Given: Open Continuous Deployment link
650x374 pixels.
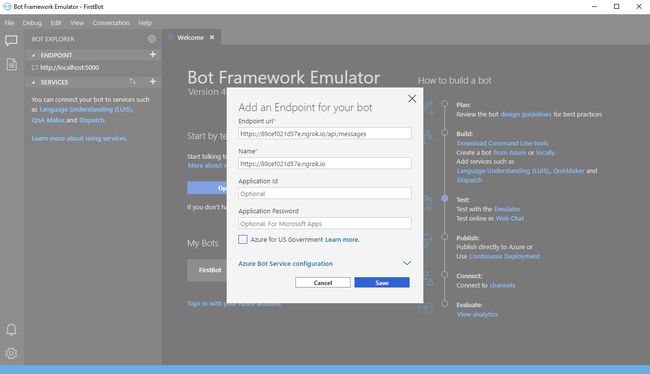Looking at the screenshot, I should pos(504,256).
